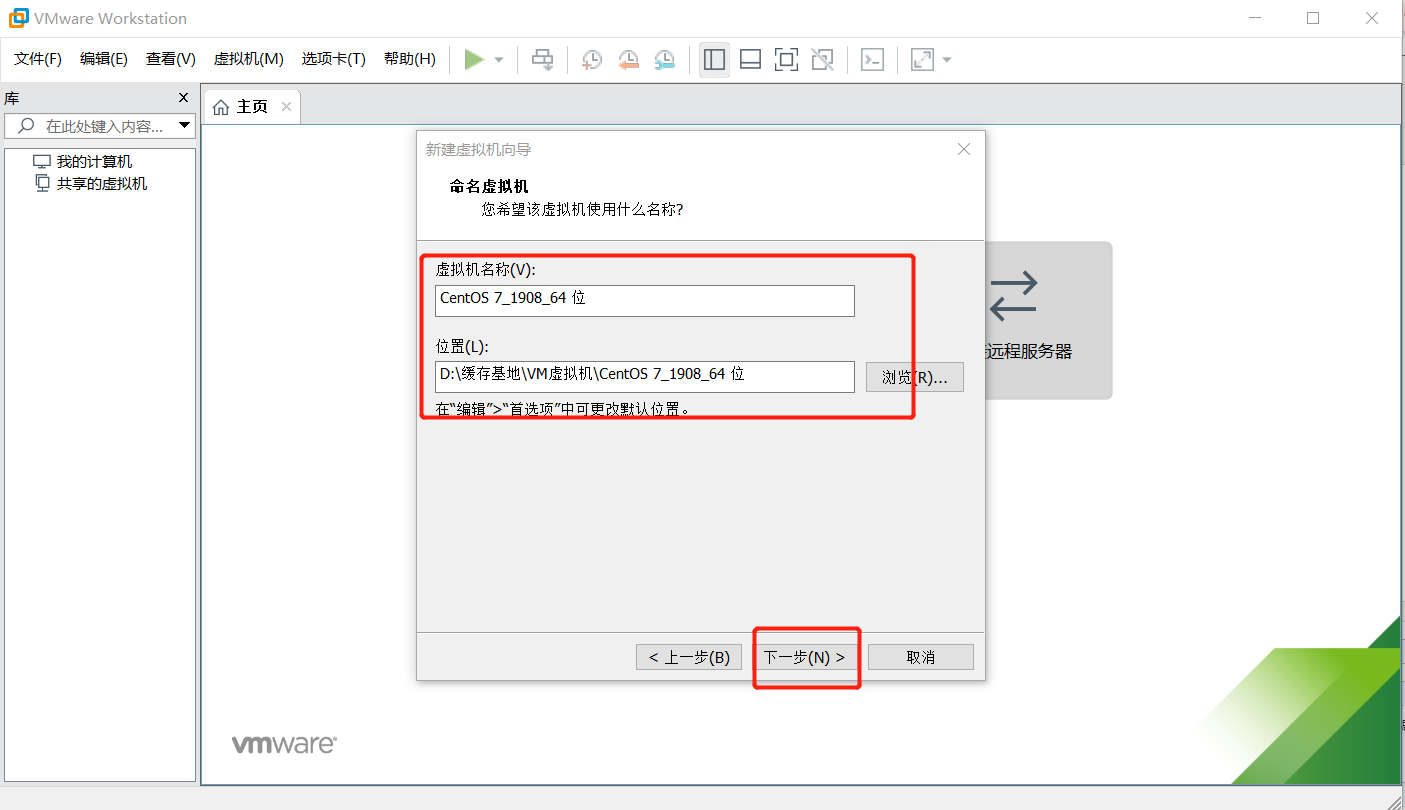Click the 我的计算机 monitor icon
Screen dimensions: 1405x810
42,162
